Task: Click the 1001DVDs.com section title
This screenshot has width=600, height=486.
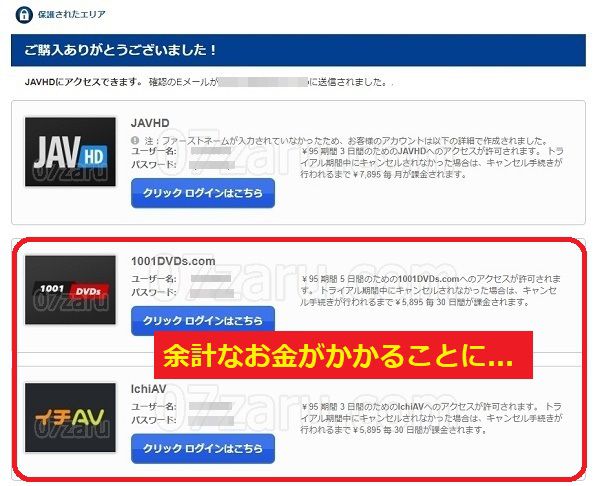Action: point(173,261)
